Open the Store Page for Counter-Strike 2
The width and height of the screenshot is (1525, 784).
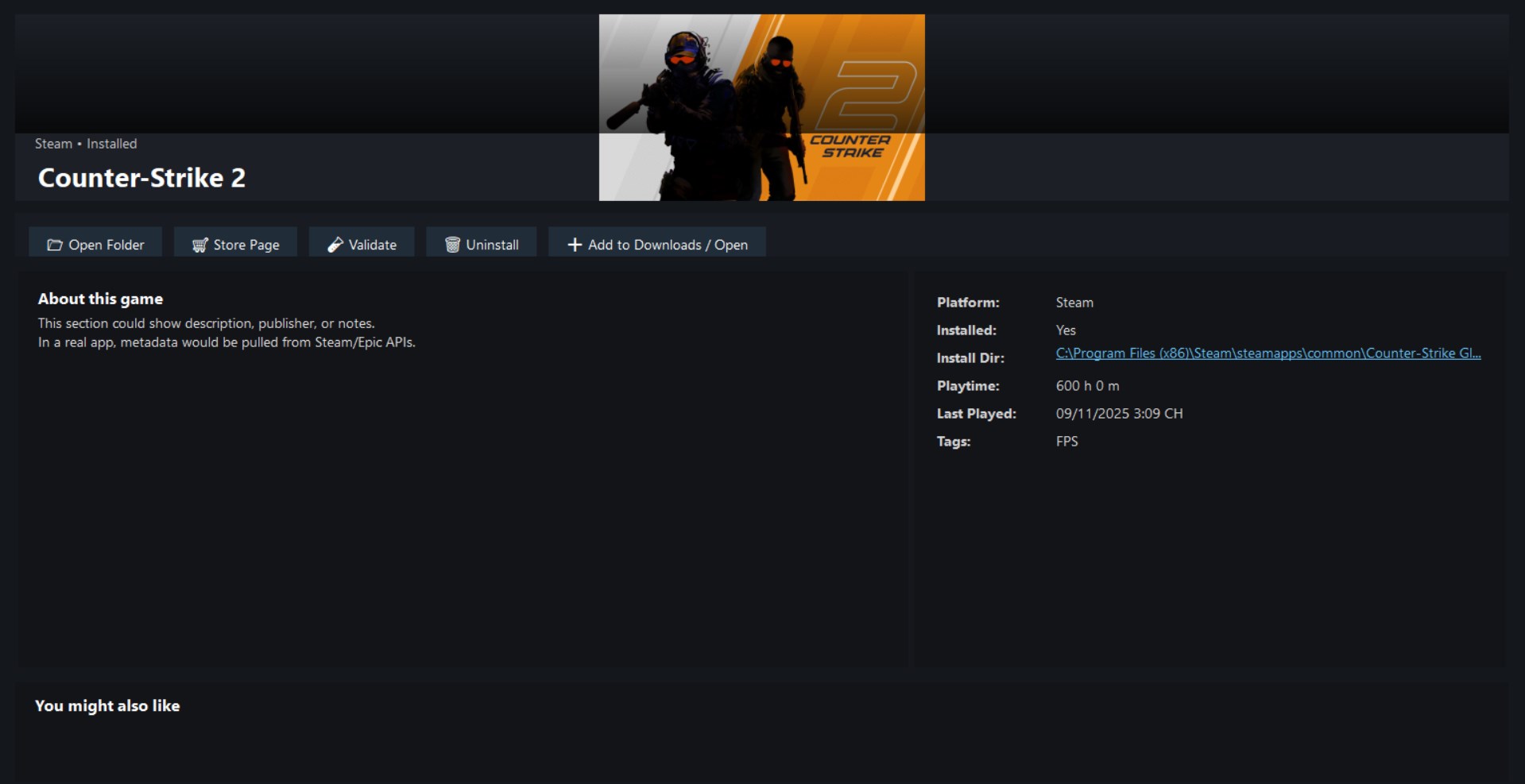click(235, 244)
